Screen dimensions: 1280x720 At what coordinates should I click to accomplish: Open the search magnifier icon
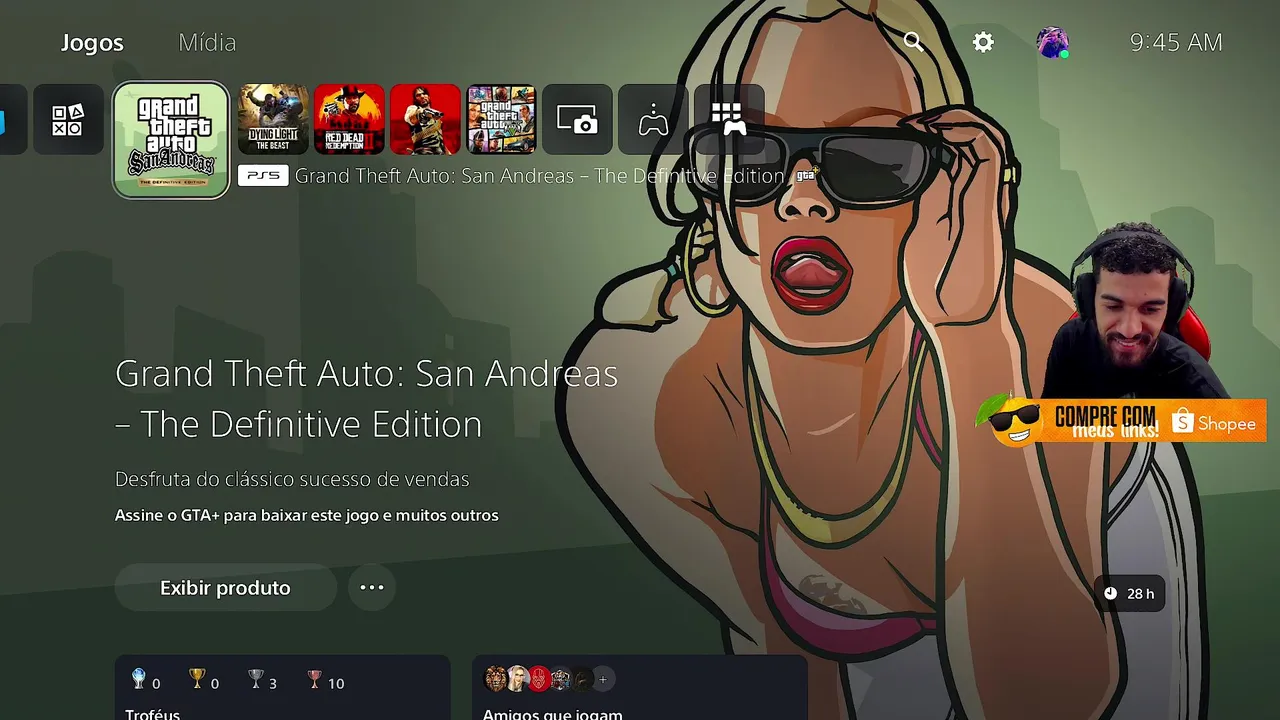(x=913, y=41)
